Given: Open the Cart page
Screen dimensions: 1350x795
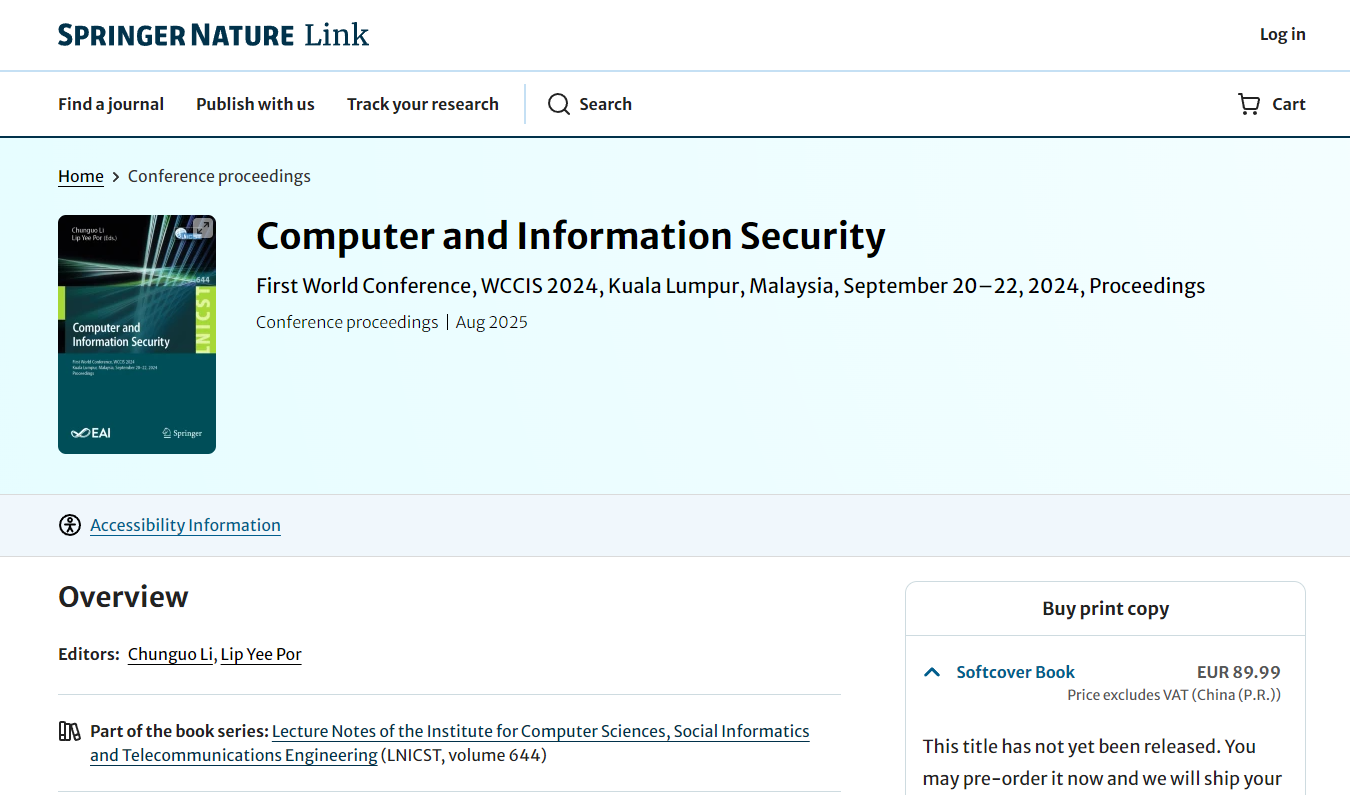Looking at the screenshot, I should [x=1272, y=104].
